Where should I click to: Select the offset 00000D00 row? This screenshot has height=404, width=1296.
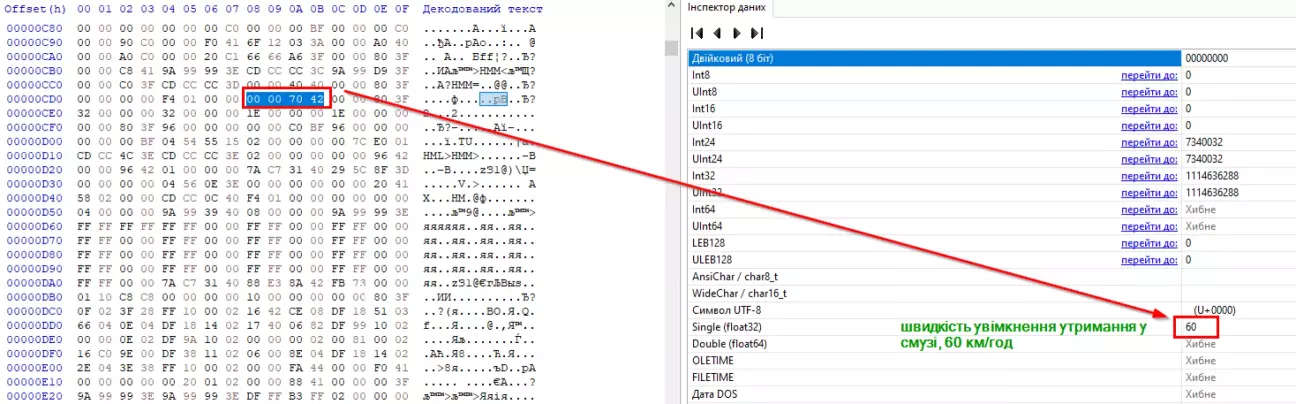tap(36, 142)
